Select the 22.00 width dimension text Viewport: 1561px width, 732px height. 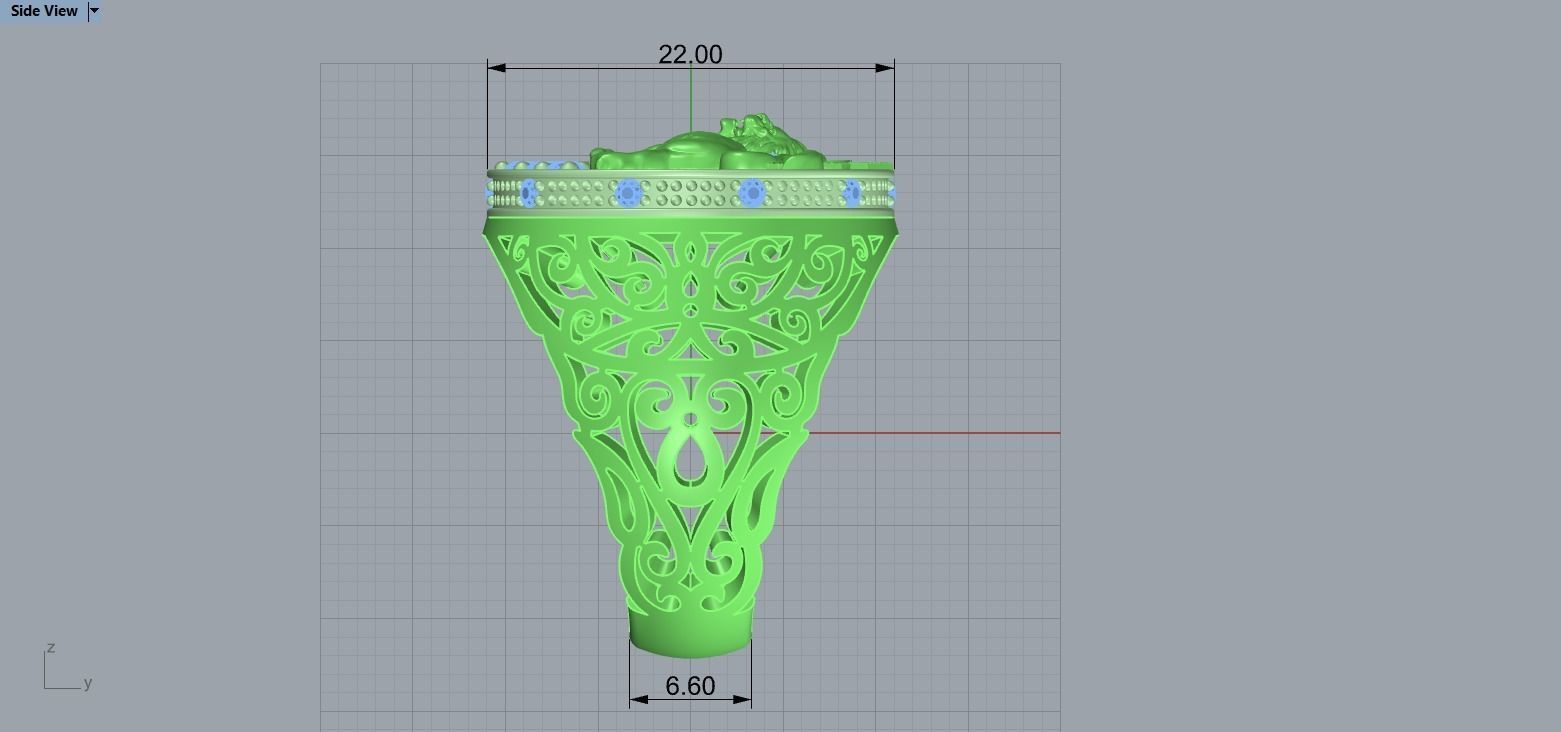pyautogui.click(x=690, y=54)
